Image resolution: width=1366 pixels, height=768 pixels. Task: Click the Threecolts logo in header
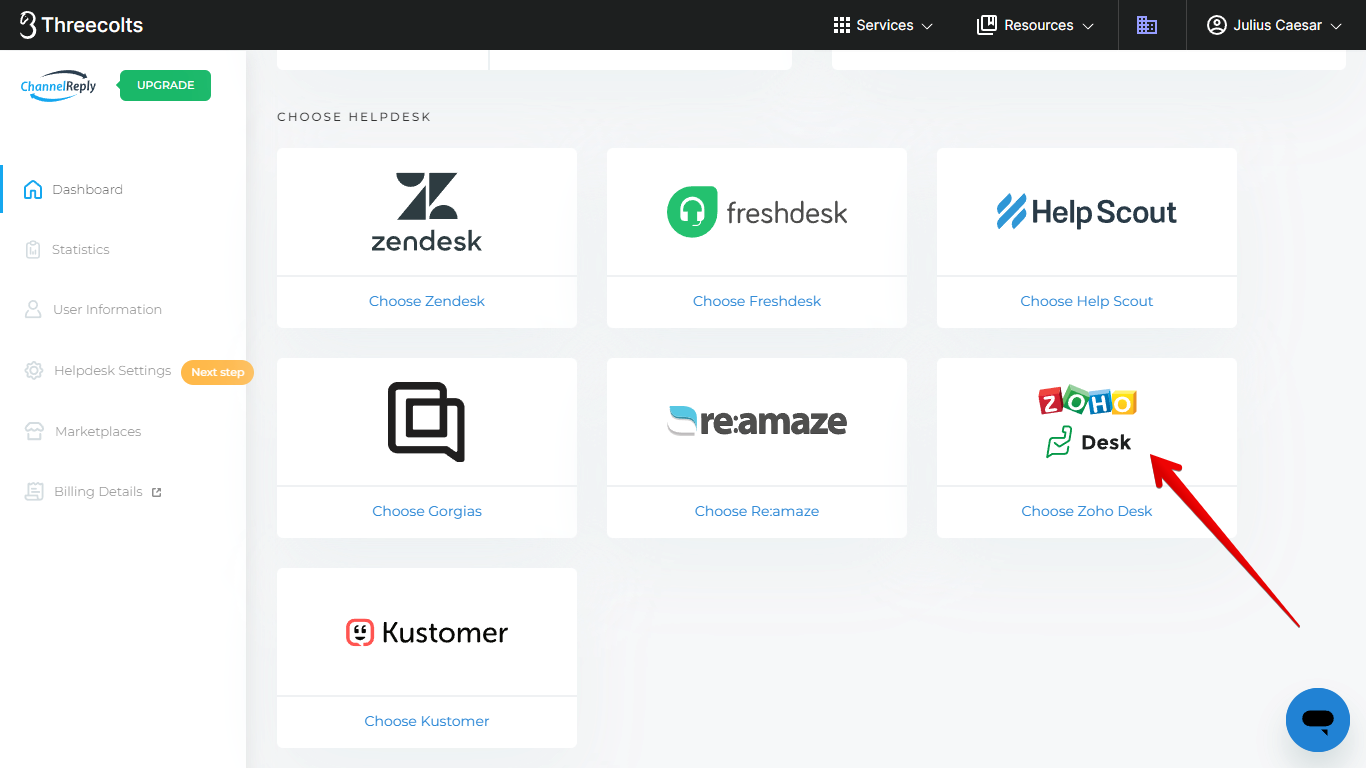click(81, 25)
